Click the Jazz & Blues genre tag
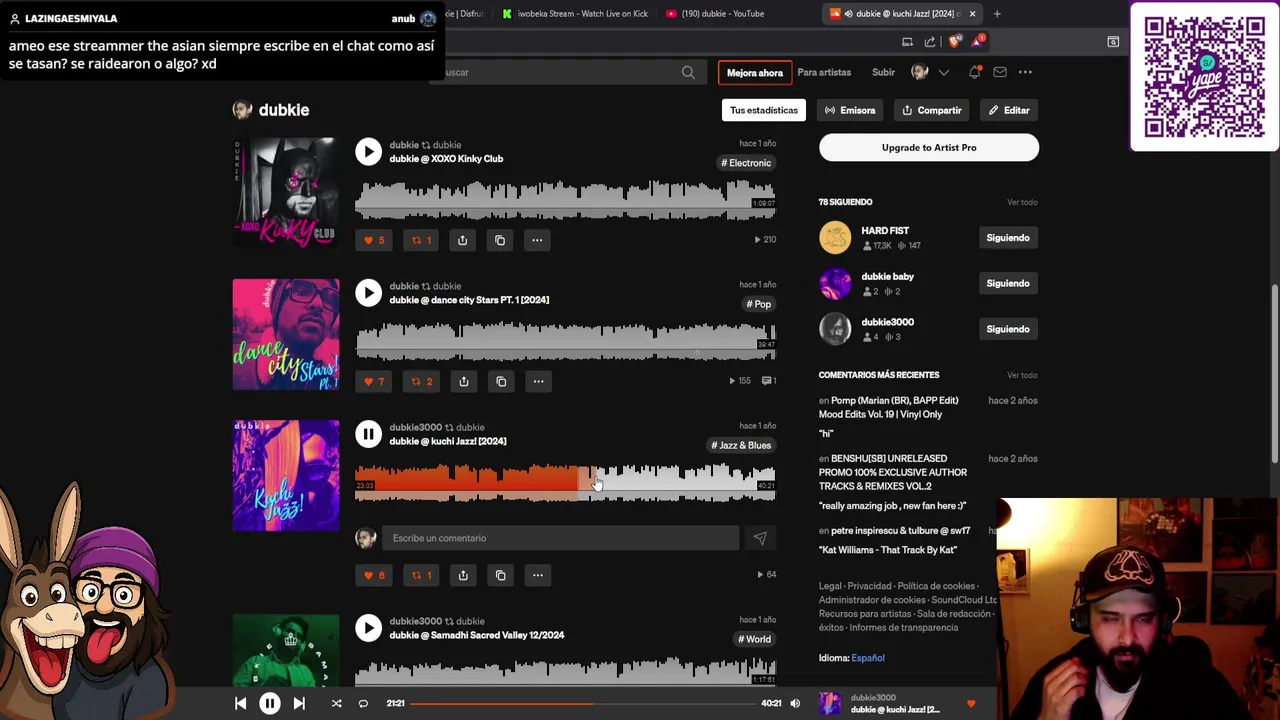The width and height of the screenshot is (1280, 720). click(741, 445)
